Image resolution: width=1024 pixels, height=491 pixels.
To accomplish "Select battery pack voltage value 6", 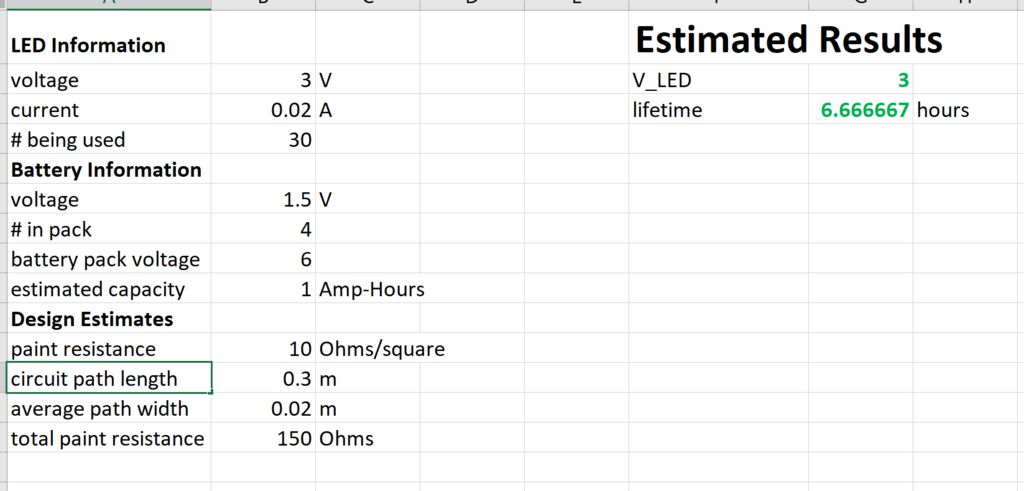I will (263, 259).
